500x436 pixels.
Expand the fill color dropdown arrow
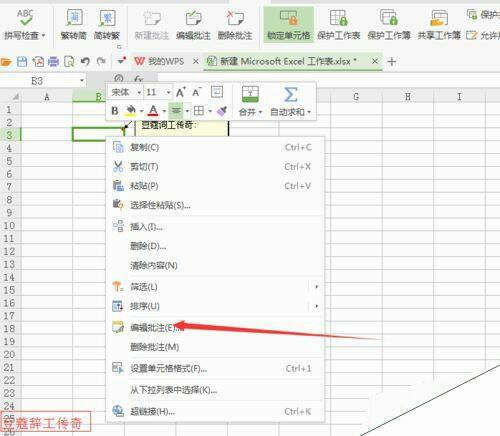[142, 111]
